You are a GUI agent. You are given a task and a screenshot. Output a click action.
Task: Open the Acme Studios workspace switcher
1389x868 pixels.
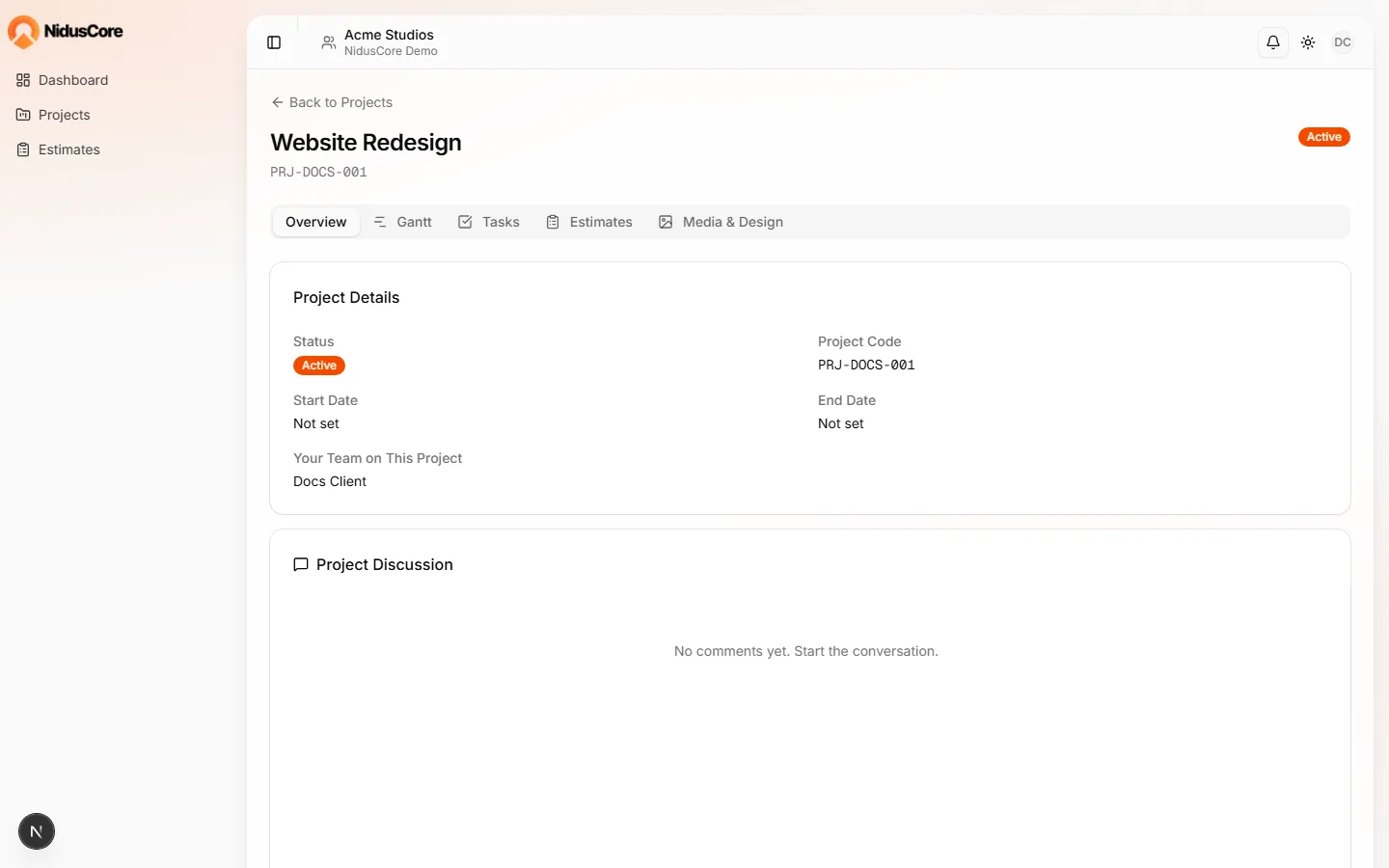[379, 42]
